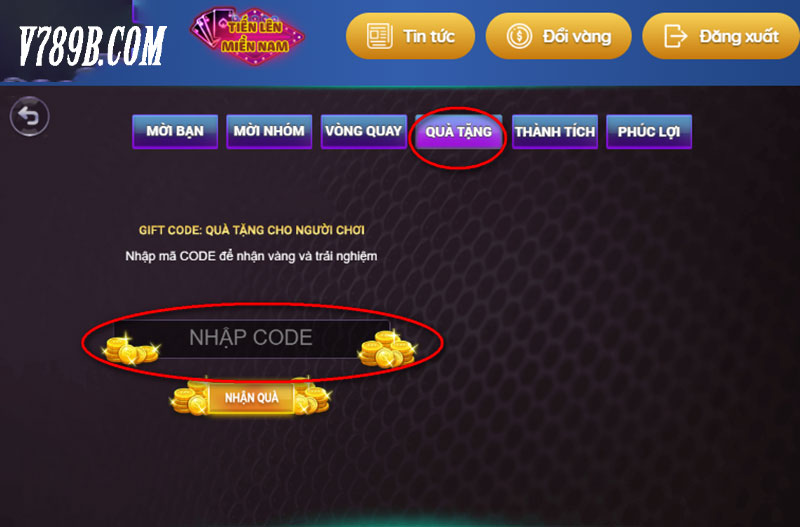Open the Phúc Lợi tab

[x=649, y=132]
